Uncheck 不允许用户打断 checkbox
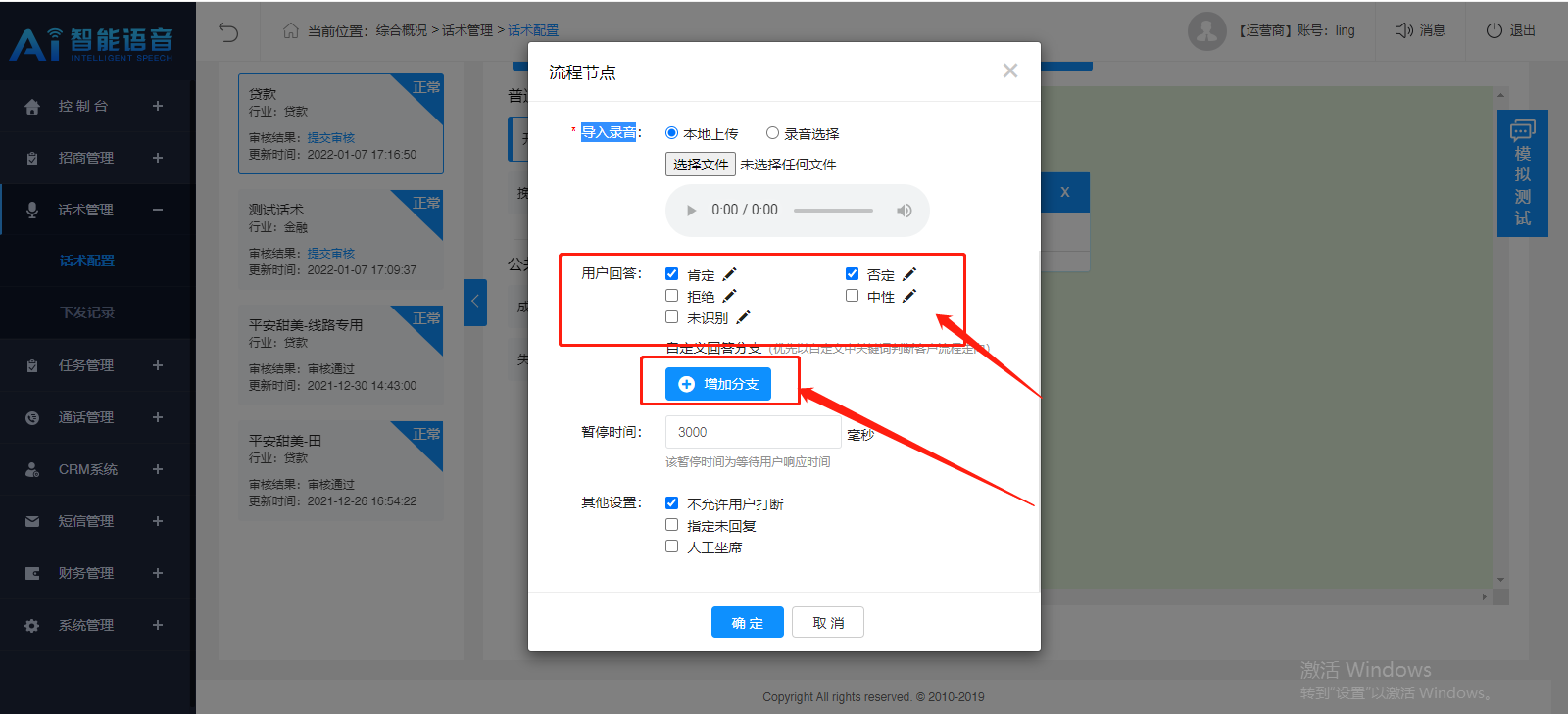Screen dimensions: 1568x714 pyautogui.click(x=671, y=503)
